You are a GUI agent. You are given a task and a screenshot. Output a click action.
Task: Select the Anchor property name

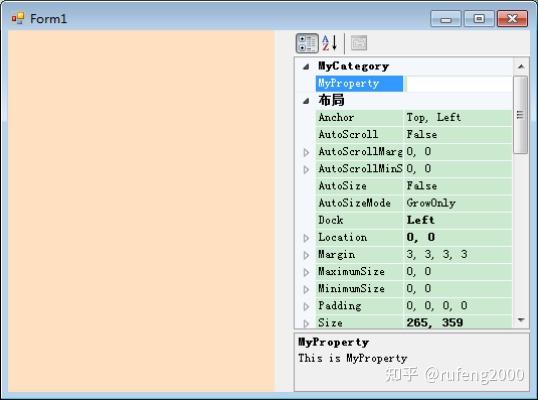coord(359,118)
